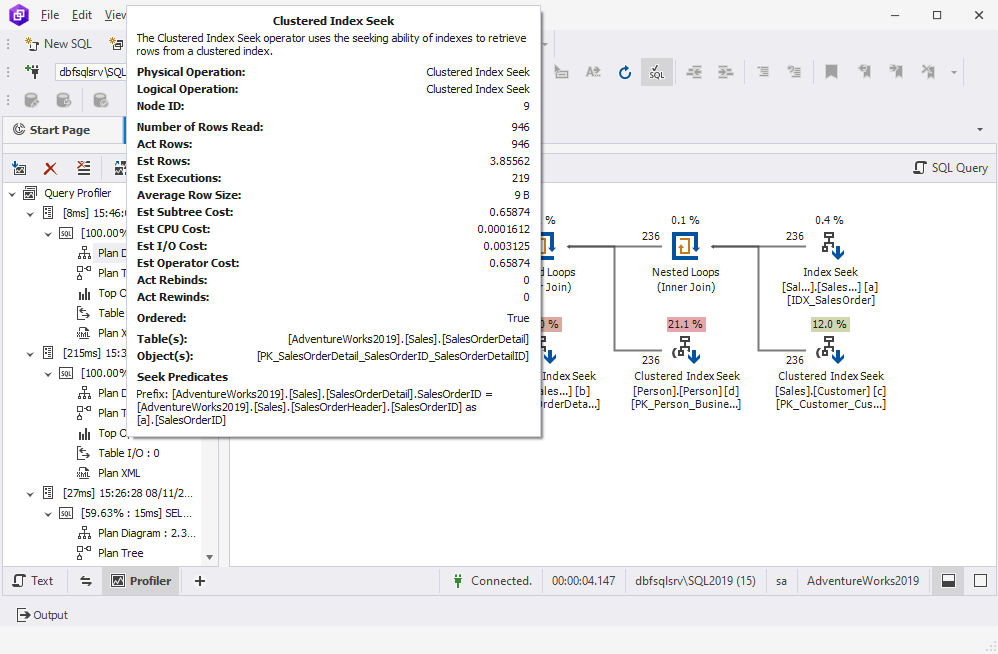The image size is (998, 654).
Task: Click the commit transaction database icon
Action: 100,101
